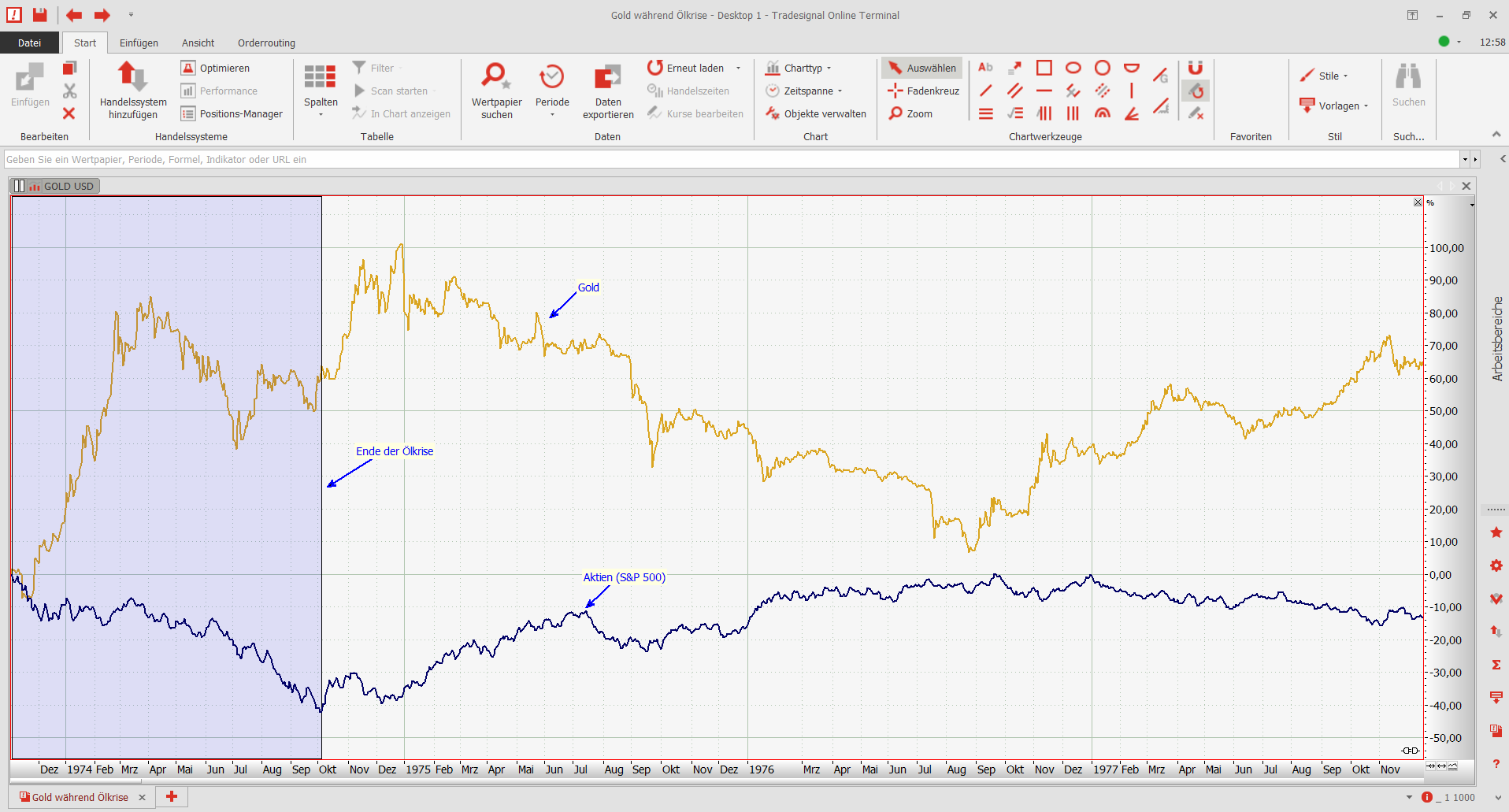The image size is (1509, 812).
Task: Open the Zeitspanne dropdown
Action: (804, 91)
